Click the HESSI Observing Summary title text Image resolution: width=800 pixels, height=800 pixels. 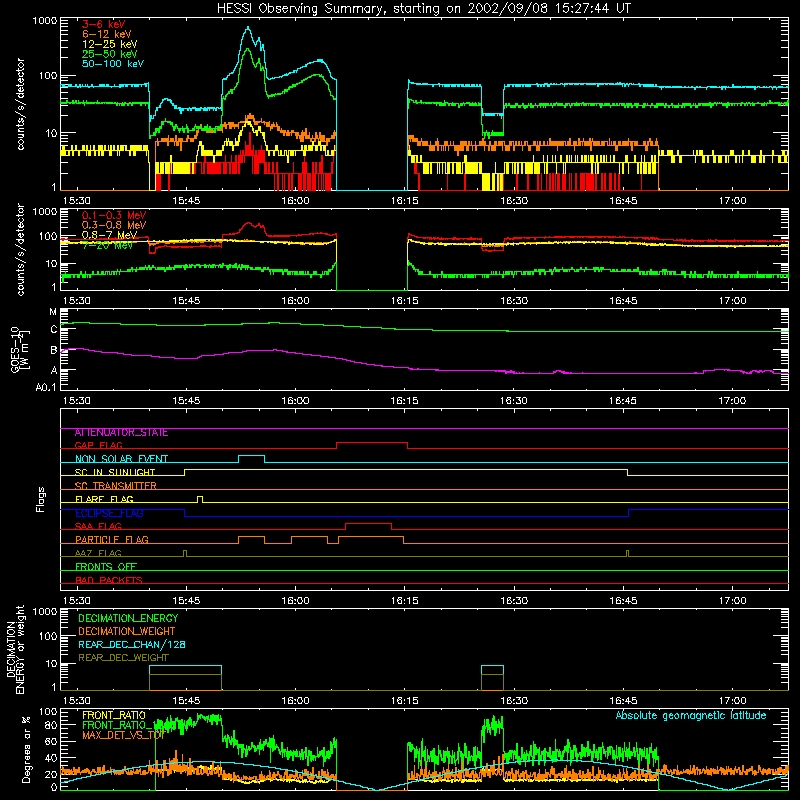pos(423,9)
